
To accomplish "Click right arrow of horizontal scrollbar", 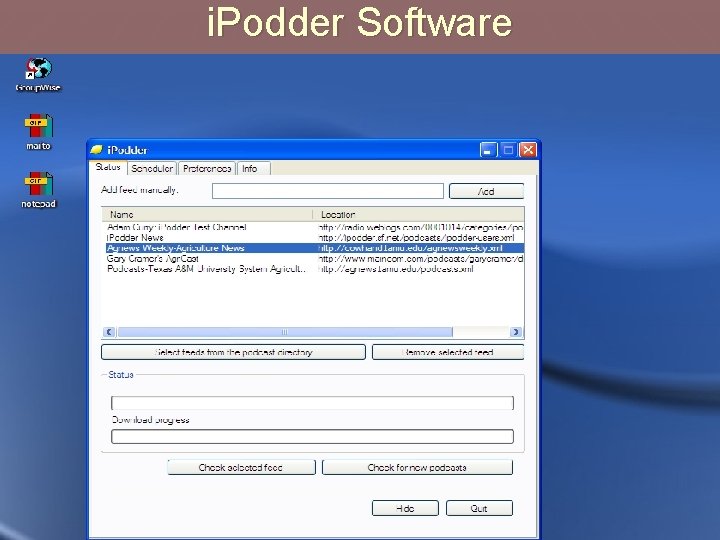I will pyautogui.click(x=516, y=332).
